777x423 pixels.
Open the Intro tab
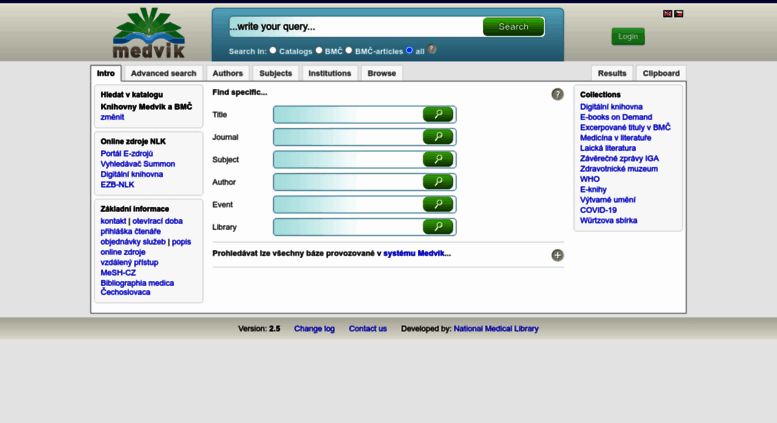(106, 73)
